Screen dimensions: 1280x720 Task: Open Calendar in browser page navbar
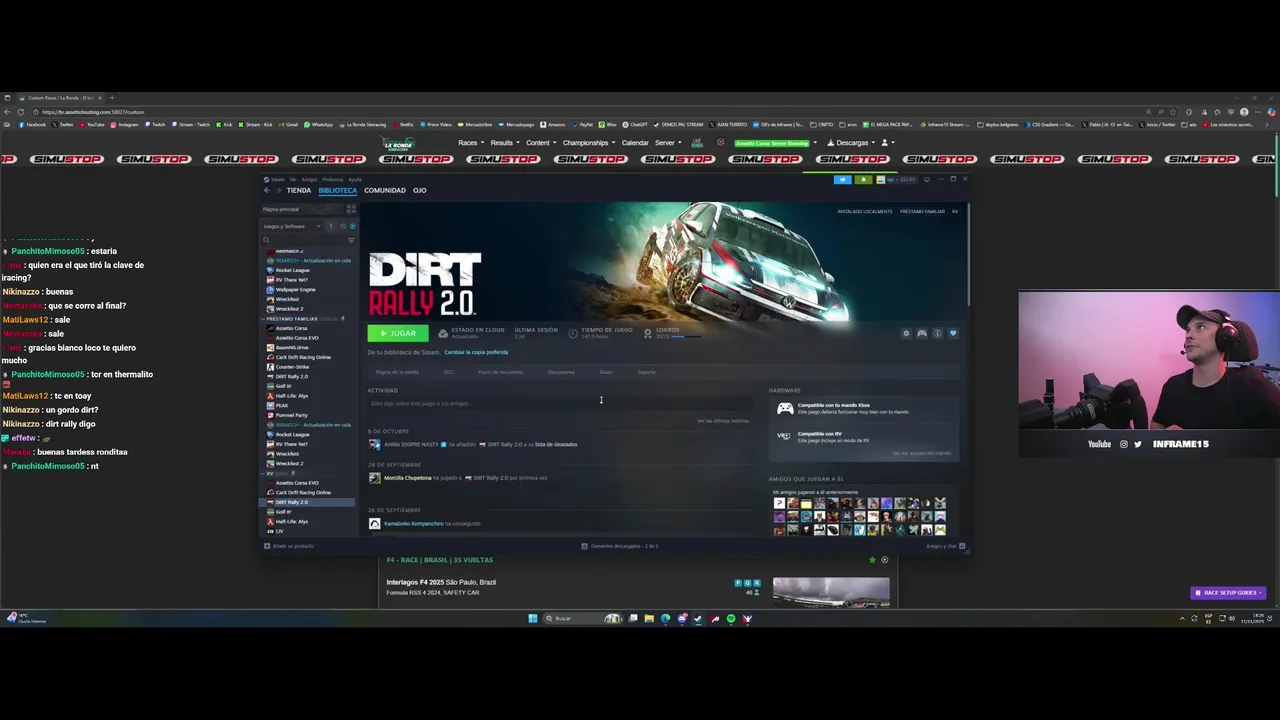tap(635, 143)
